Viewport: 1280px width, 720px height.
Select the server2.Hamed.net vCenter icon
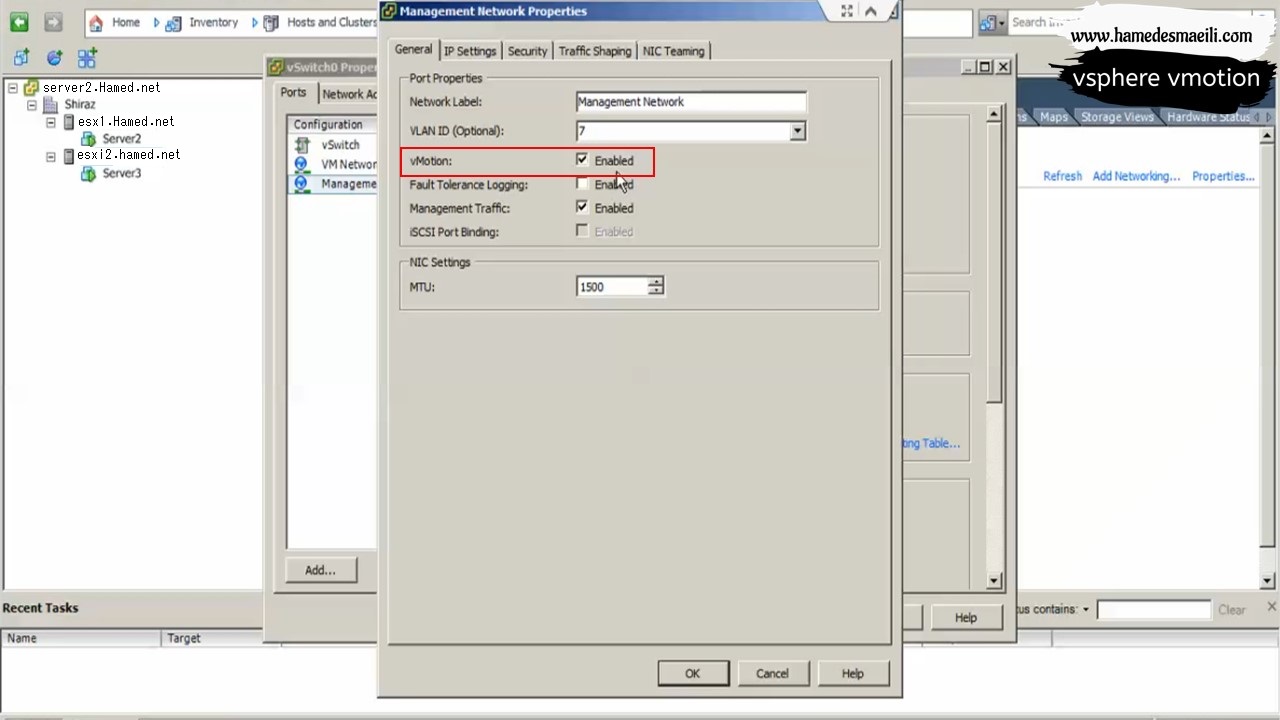tap(31, 88)
